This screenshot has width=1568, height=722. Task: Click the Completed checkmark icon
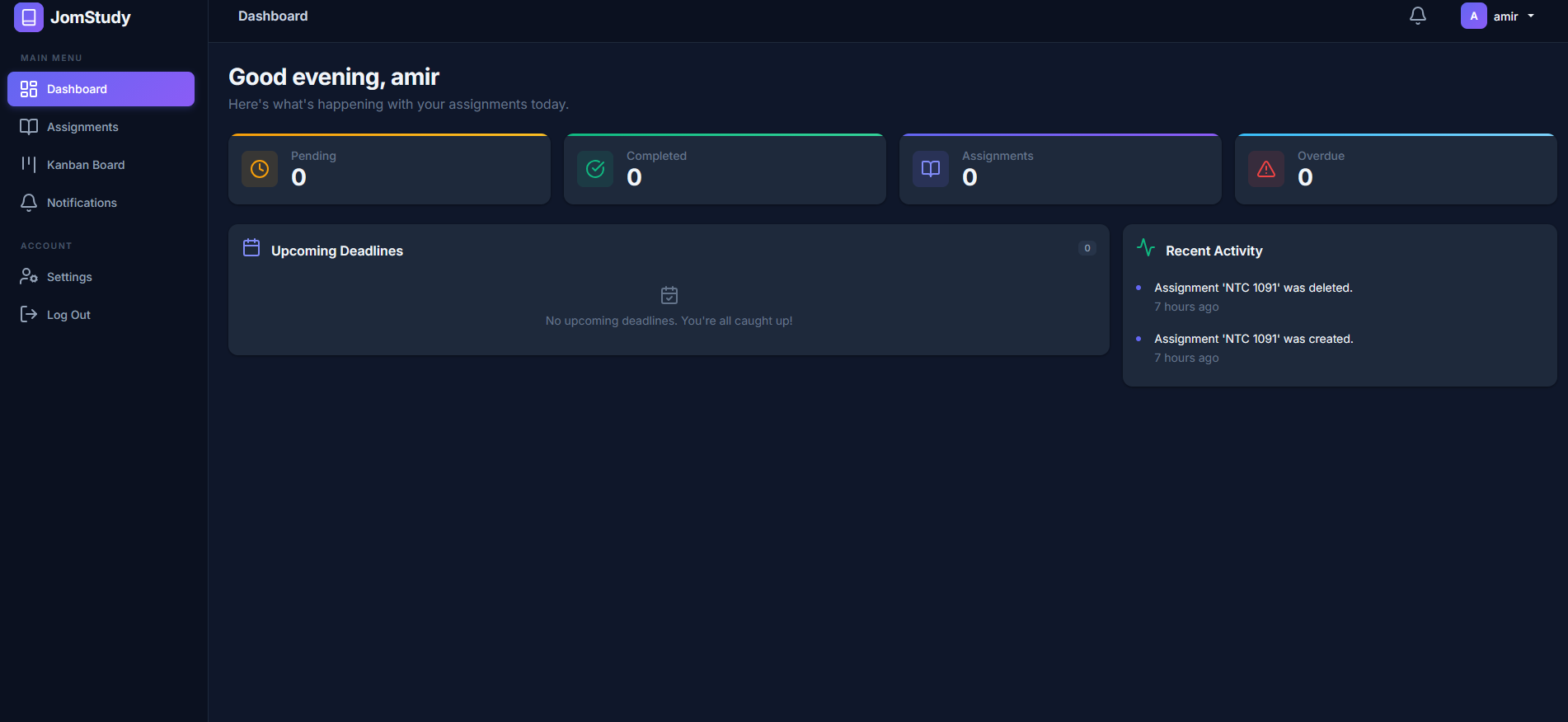coord(595,169)
